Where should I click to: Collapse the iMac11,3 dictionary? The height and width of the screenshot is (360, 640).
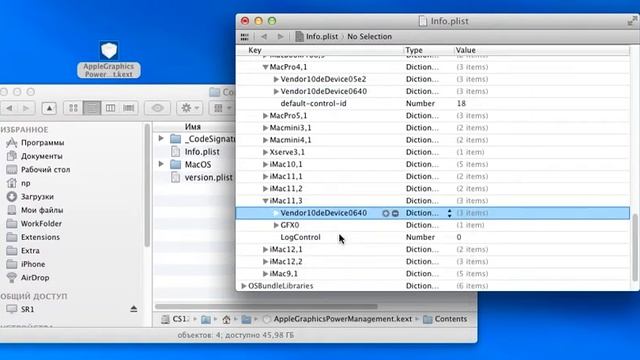click(x=265, y=201)
